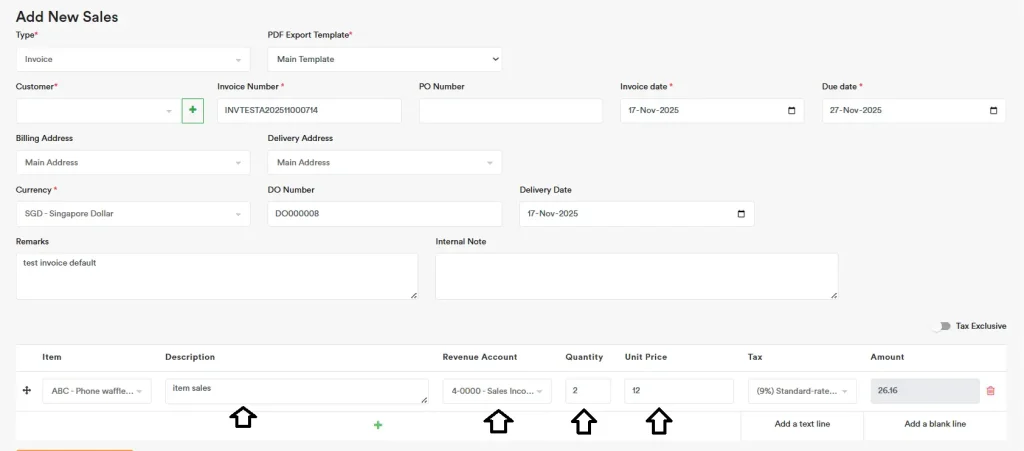Open the Currency dropdown showing SGD

click(133, 214)
